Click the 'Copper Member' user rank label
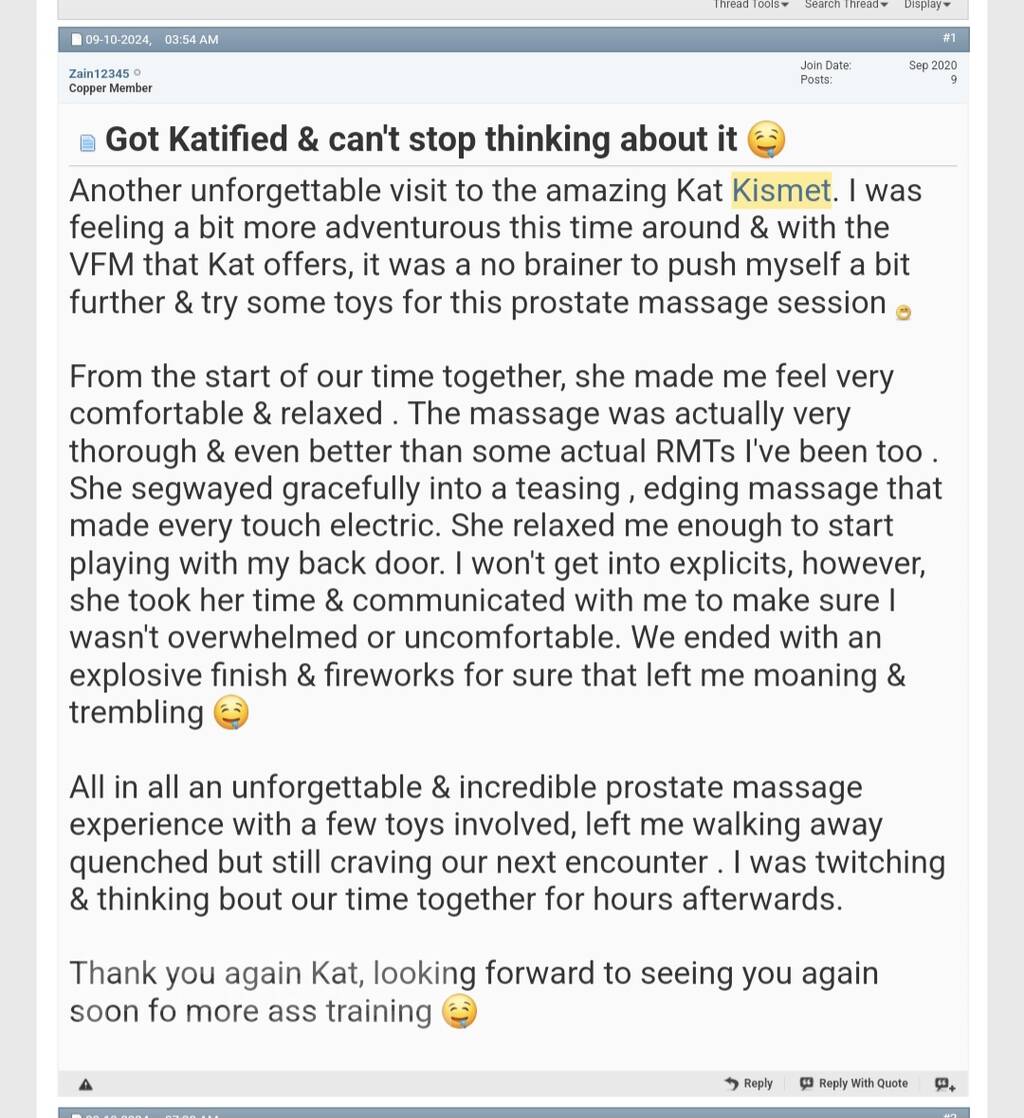The width and height of the screenshot is (1024, 1118). coord(110,88)
